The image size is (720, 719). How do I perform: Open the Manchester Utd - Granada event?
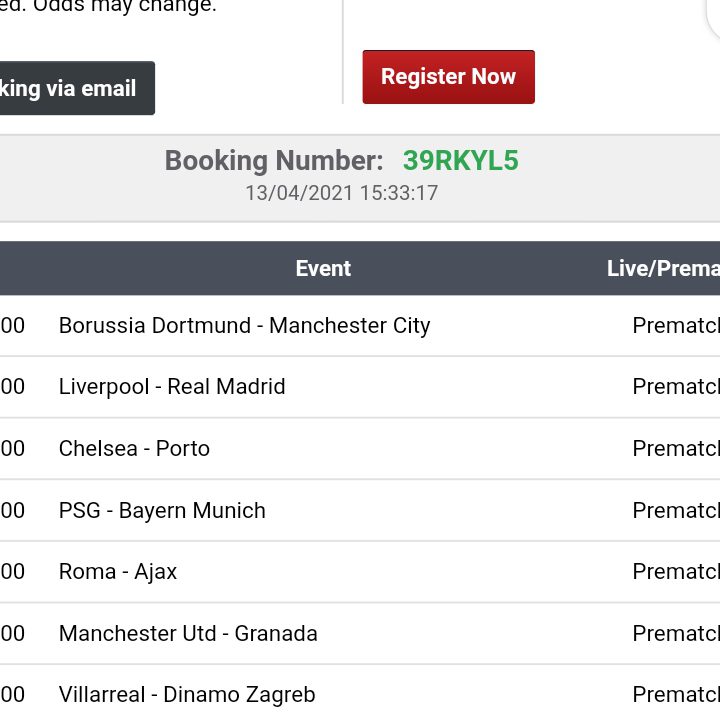pyautogui.click(x=188, y=634)
